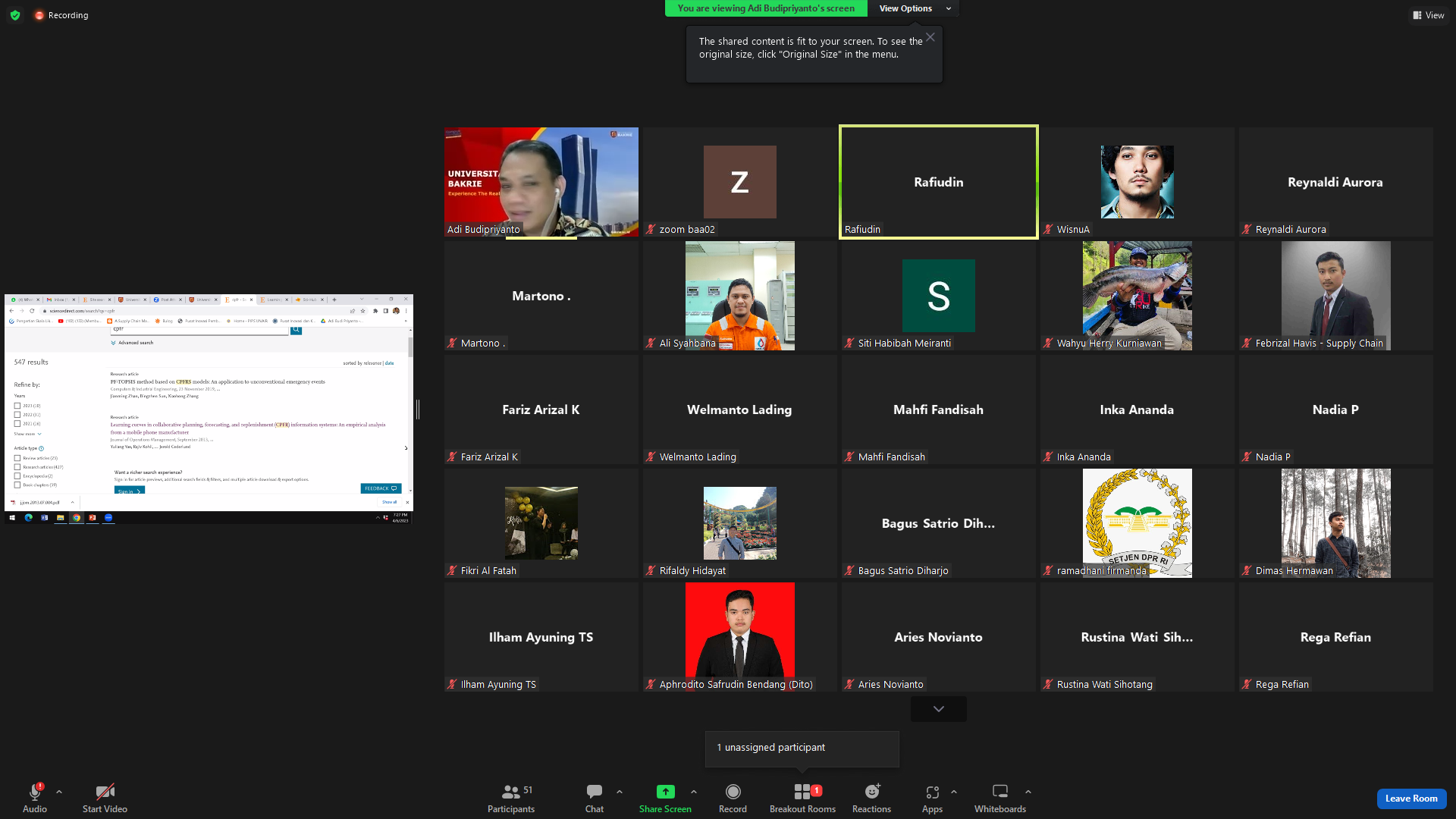1456x819 pixels.
Task: Click the blue search magnifier in shared browser
Action: coord(296,330)
